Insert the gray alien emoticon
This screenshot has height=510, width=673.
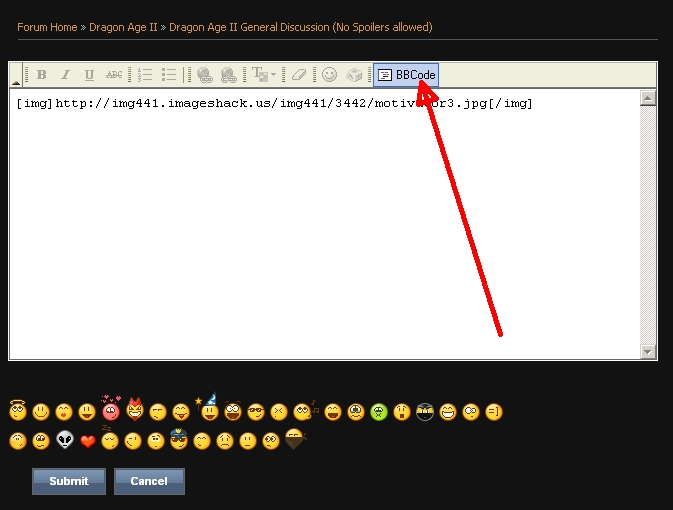[x=65, y=440]
